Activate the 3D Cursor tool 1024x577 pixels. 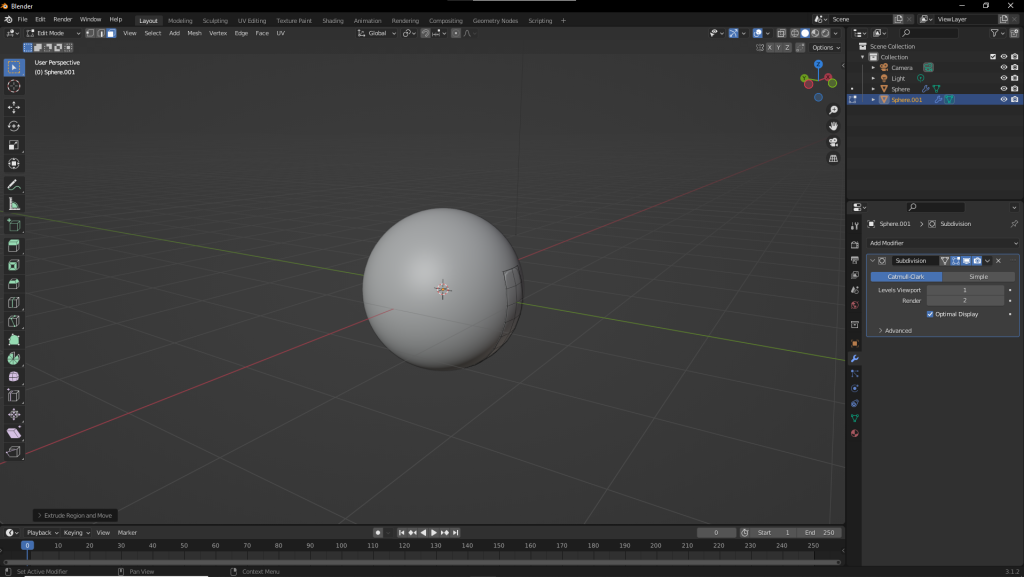[14, 86]
